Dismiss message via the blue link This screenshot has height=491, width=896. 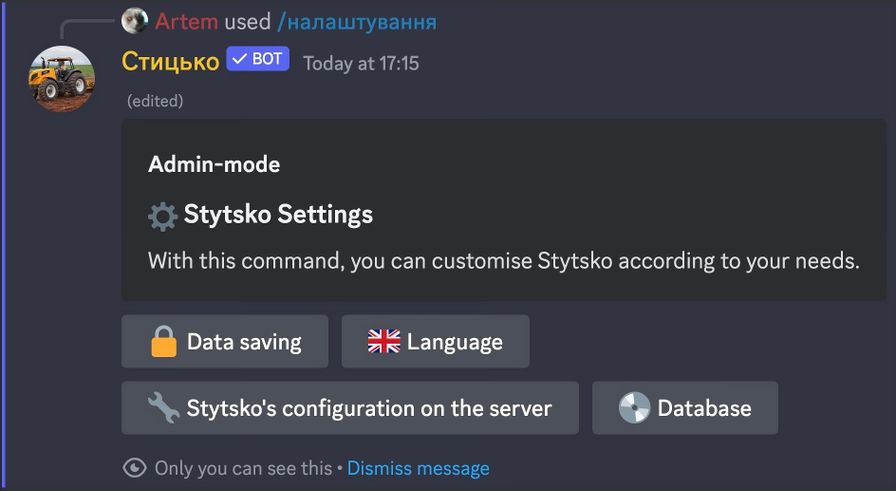pyautogui.click(x=418, y=468)
